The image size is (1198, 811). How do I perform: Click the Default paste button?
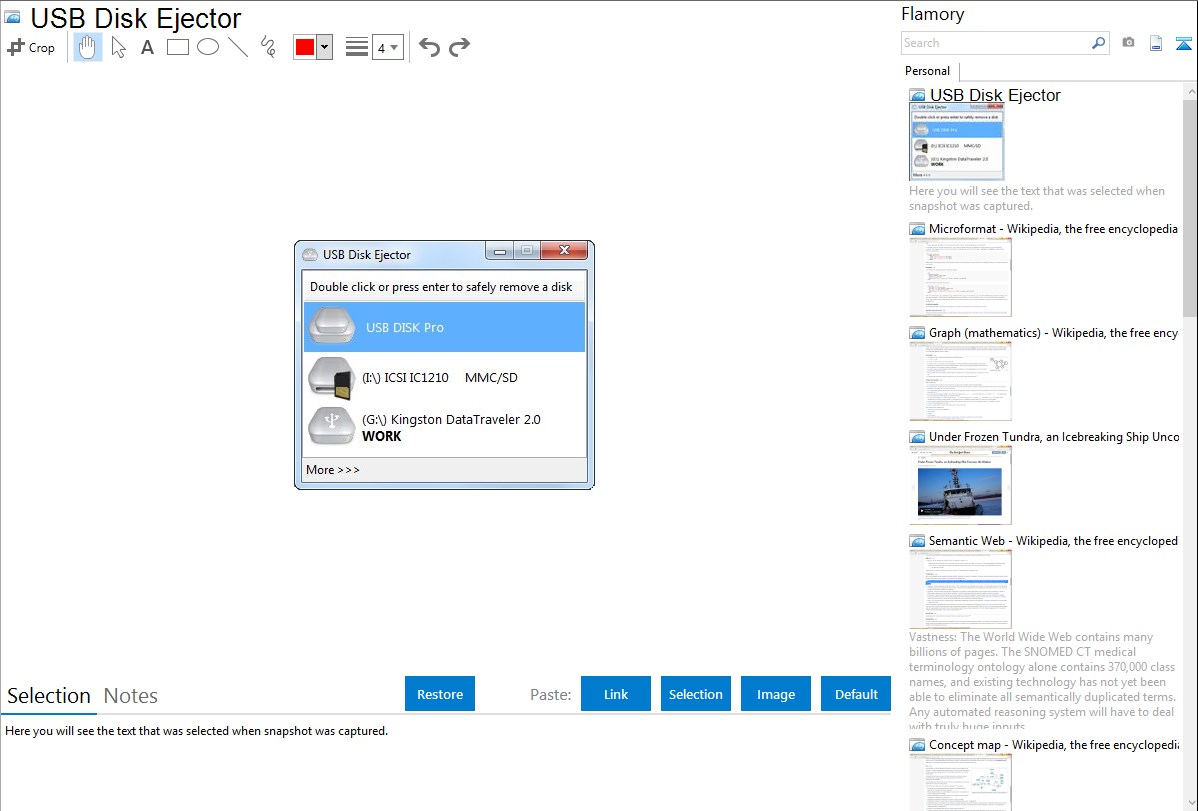pos(856,694)
